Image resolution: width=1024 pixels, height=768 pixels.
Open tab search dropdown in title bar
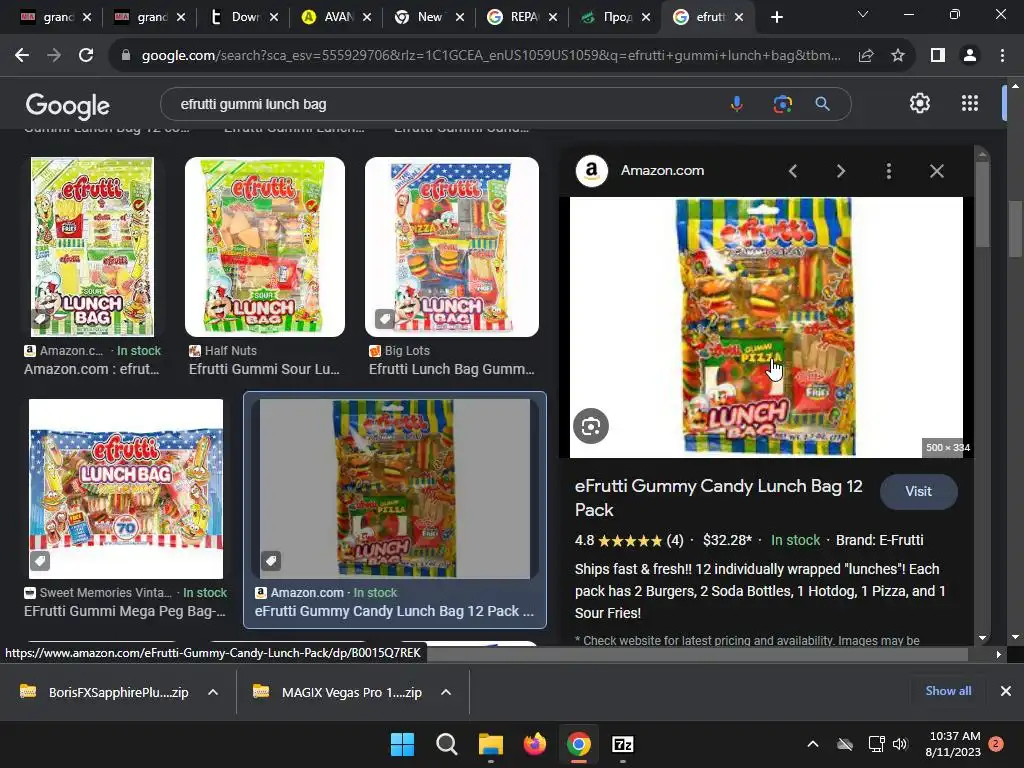pos(863,14)
